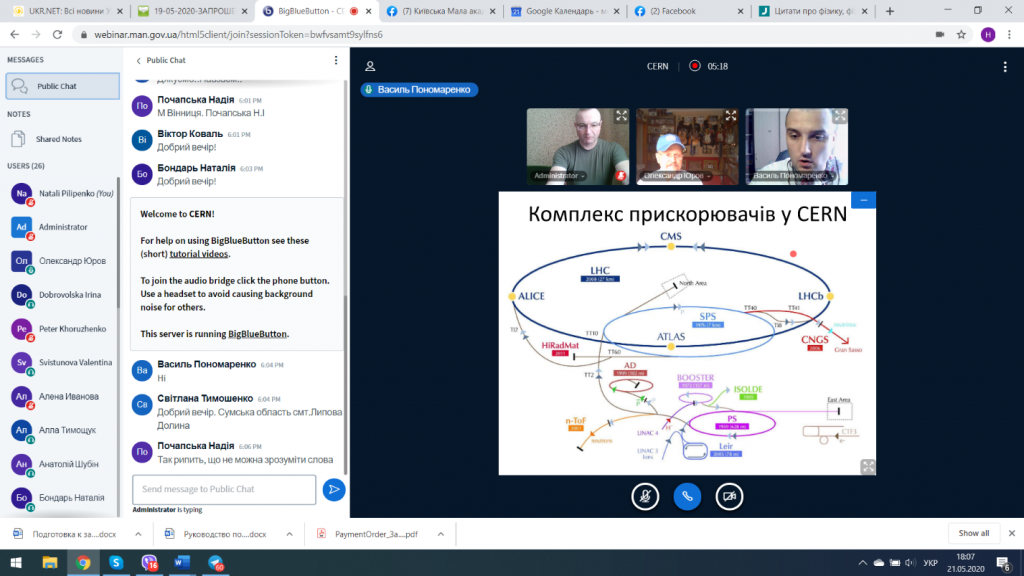Switch to the (2) Facebook tab

coord(688,11)
